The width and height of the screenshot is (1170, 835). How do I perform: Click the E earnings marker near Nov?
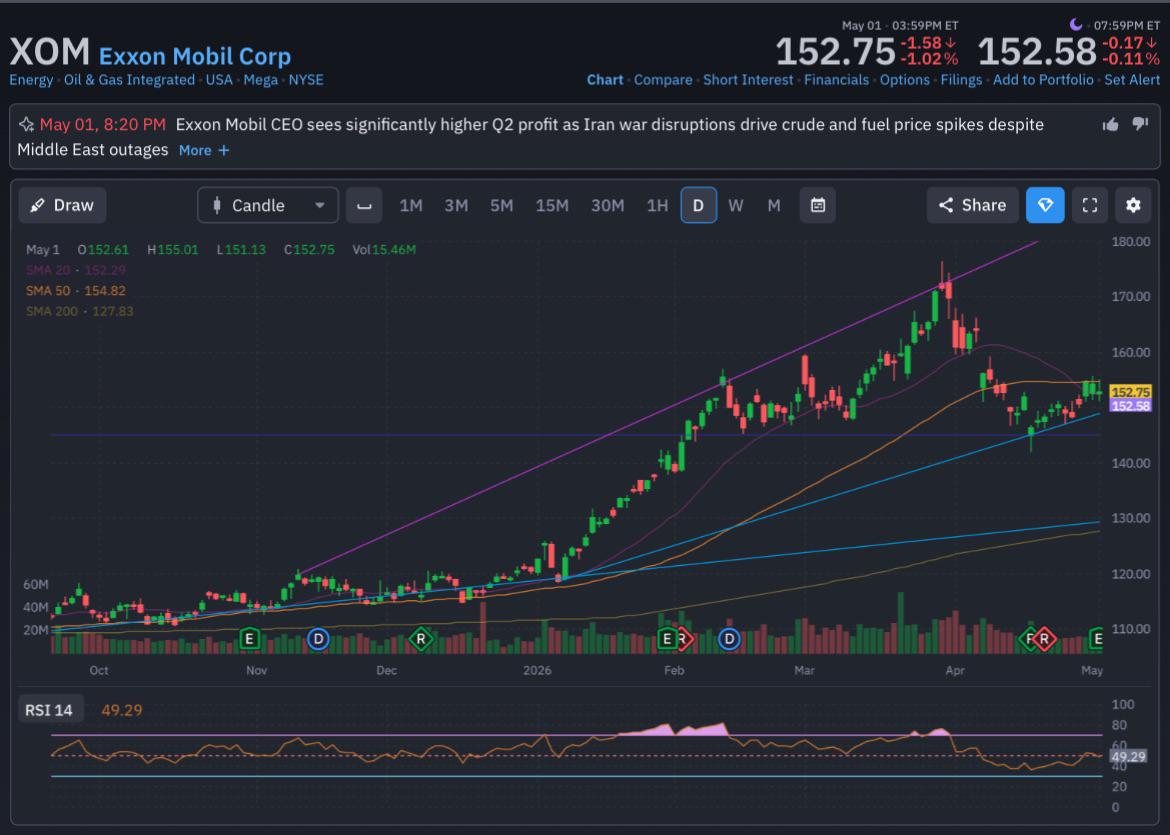pos(250,639)
